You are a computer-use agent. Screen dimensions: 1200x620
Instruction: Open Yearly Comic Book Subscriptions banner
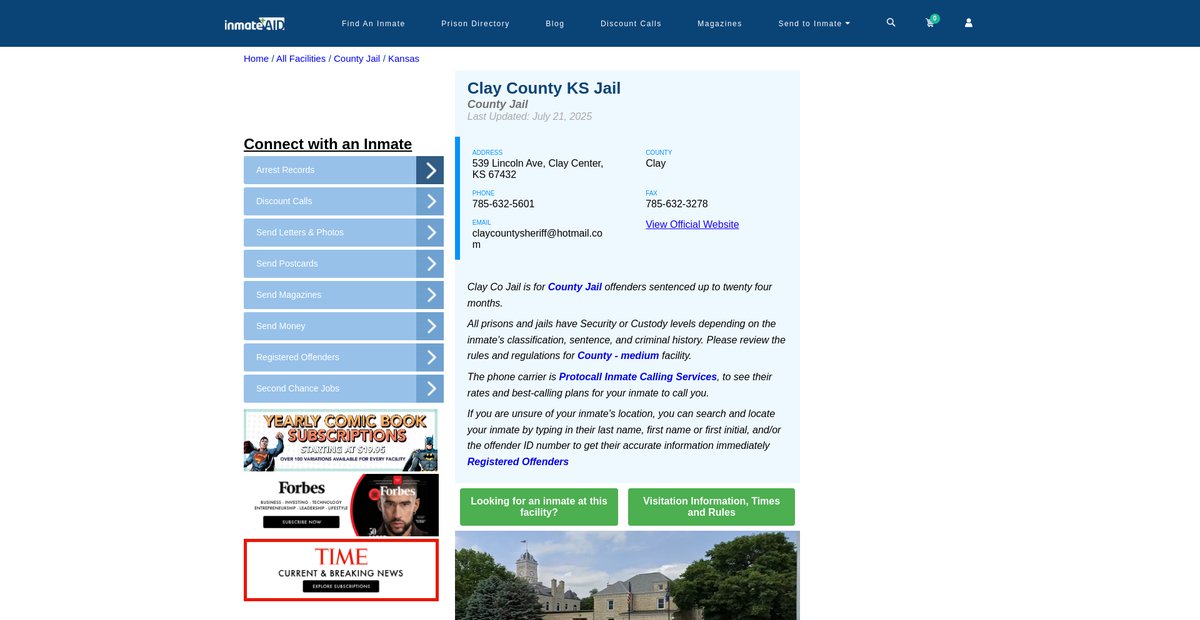(341, 440)
